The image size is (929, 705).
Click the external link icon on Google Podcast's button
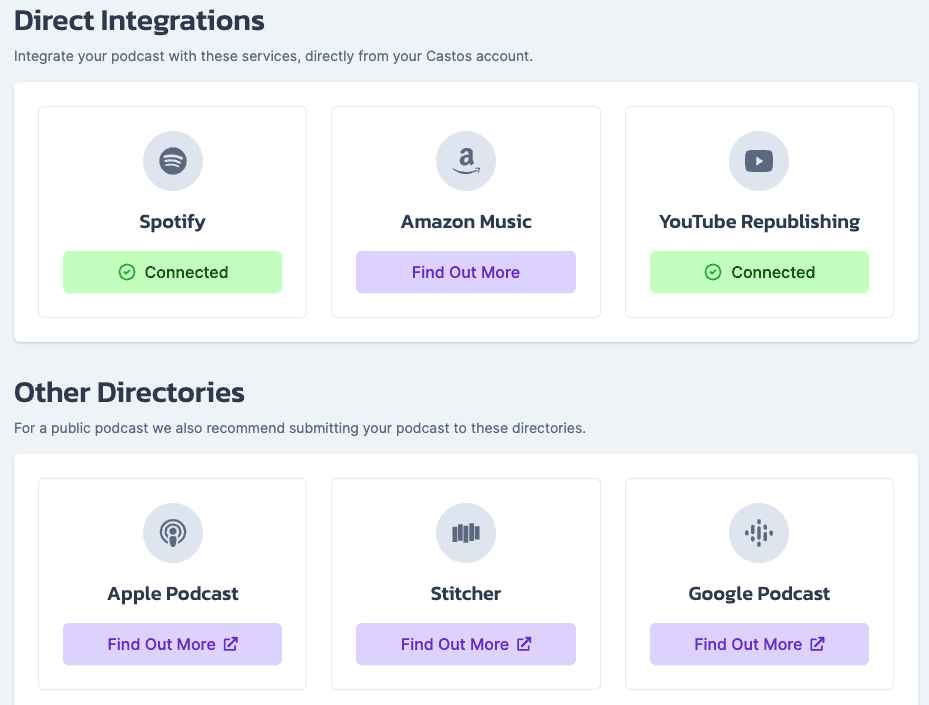817,643
